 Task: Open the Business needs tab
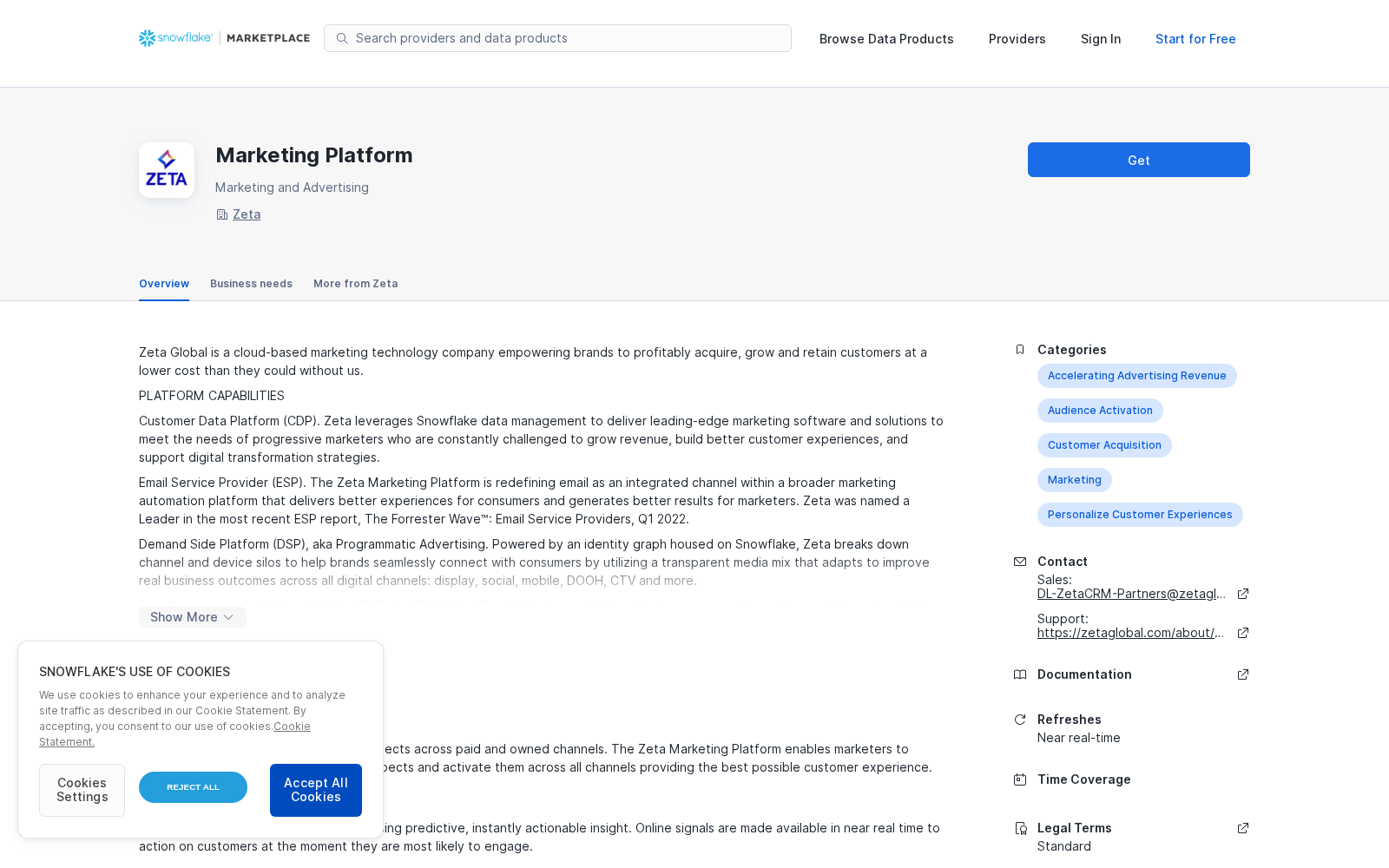251,284
